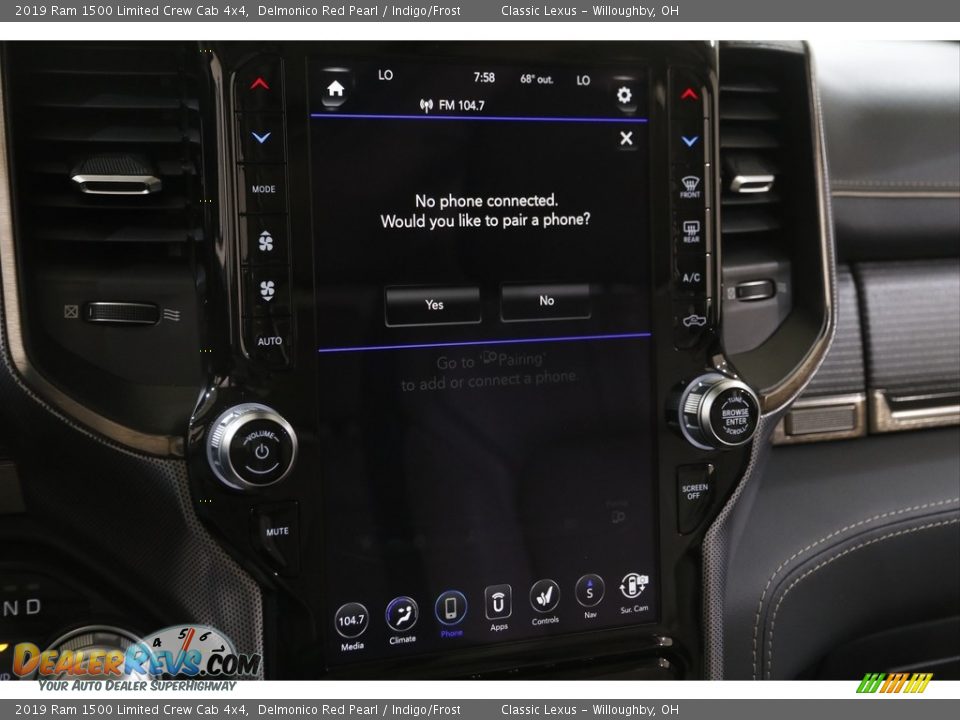Tap the passenger-side LO temperature readout
The image size is (960, 720).
coord(583,80)
